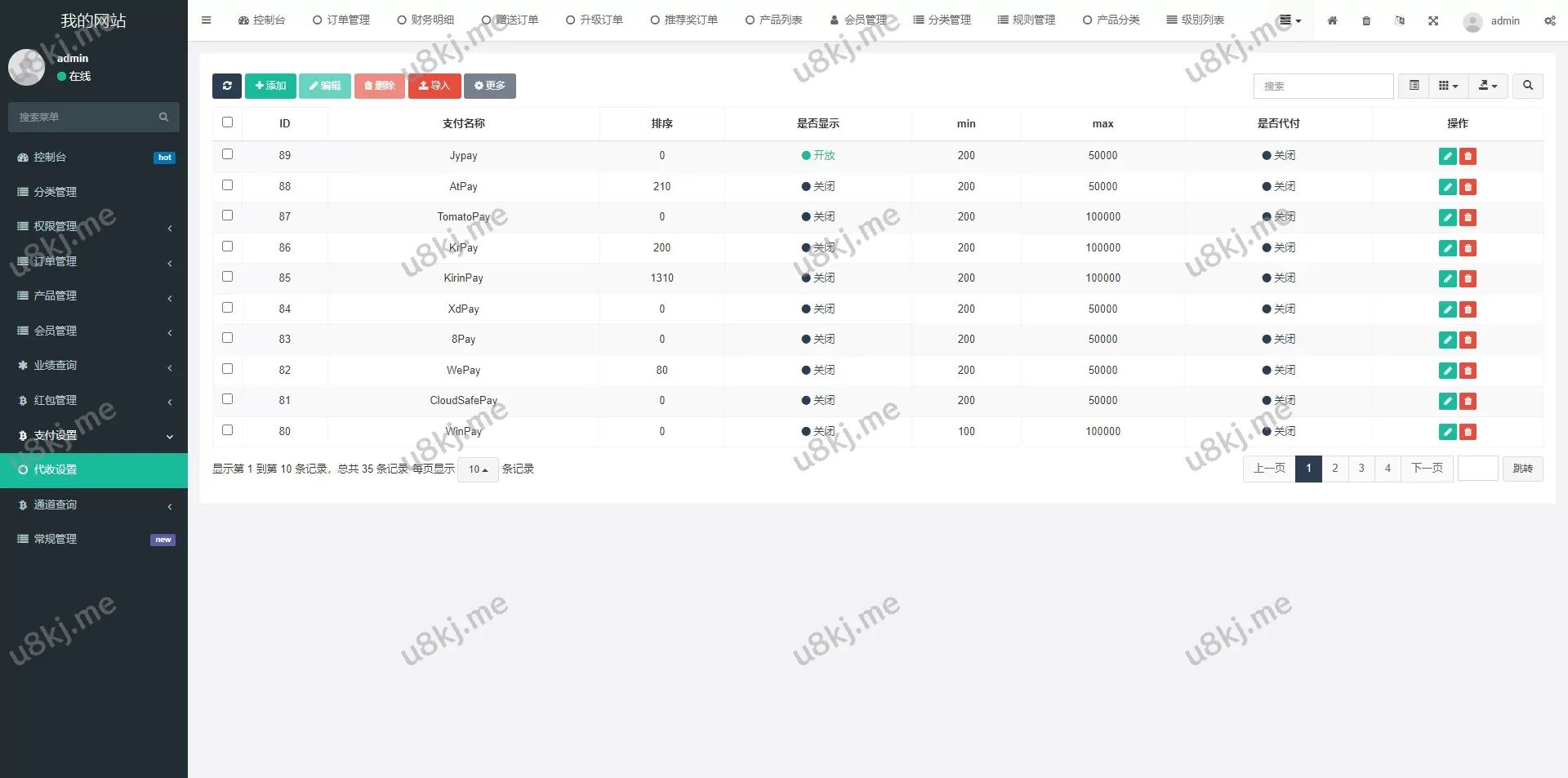Click the magnifier search icon button

tap(1527, 86)
